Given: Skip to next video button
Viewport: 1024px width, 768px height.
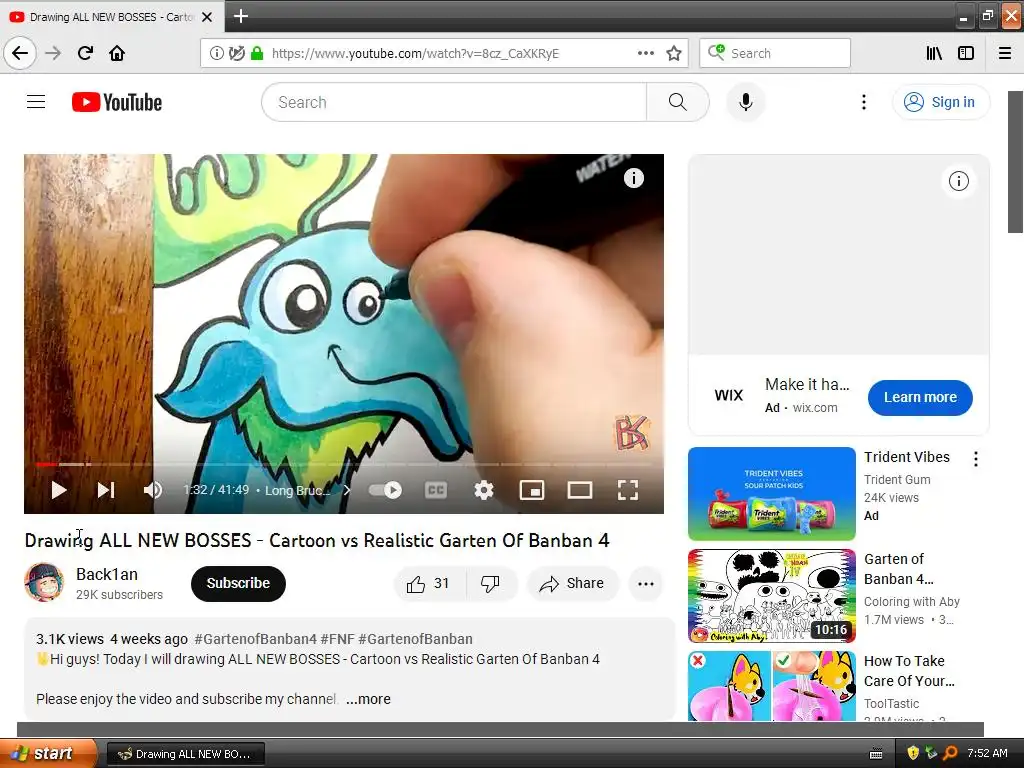Looking at the screenshot, I should click(x=106, y=490).
